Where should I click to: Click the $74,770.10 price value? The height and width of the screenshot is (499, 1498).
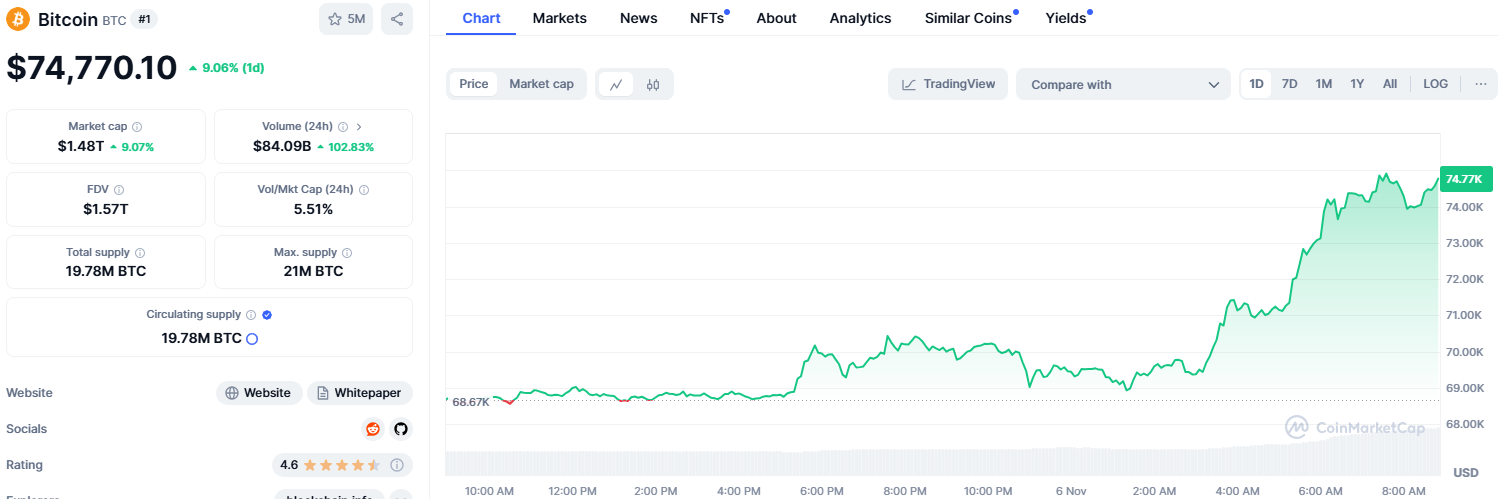[x=92, y=67]
